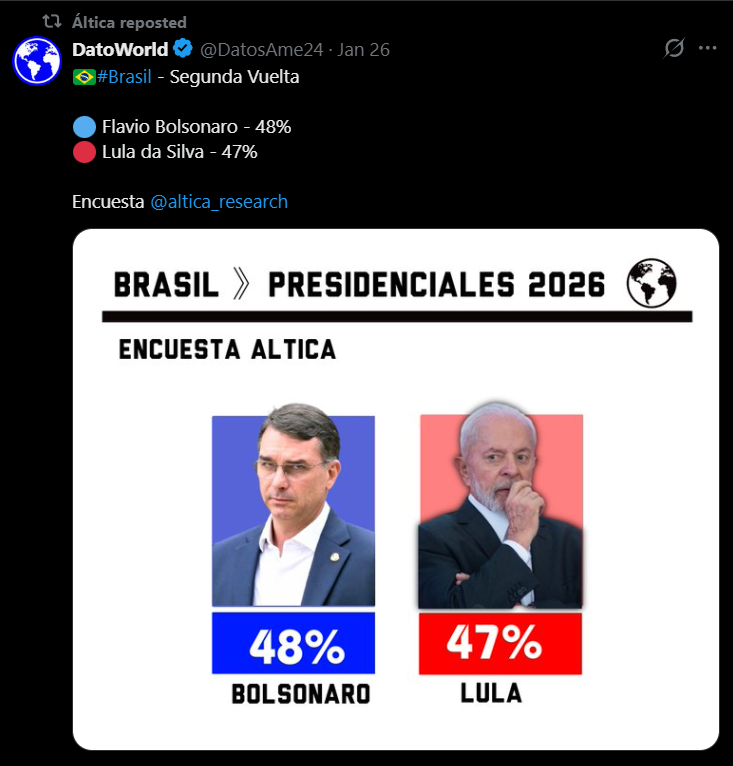Click the repost arrows icon above the post
The height and width of the screenshot is (766, 733).
point(51,22)
